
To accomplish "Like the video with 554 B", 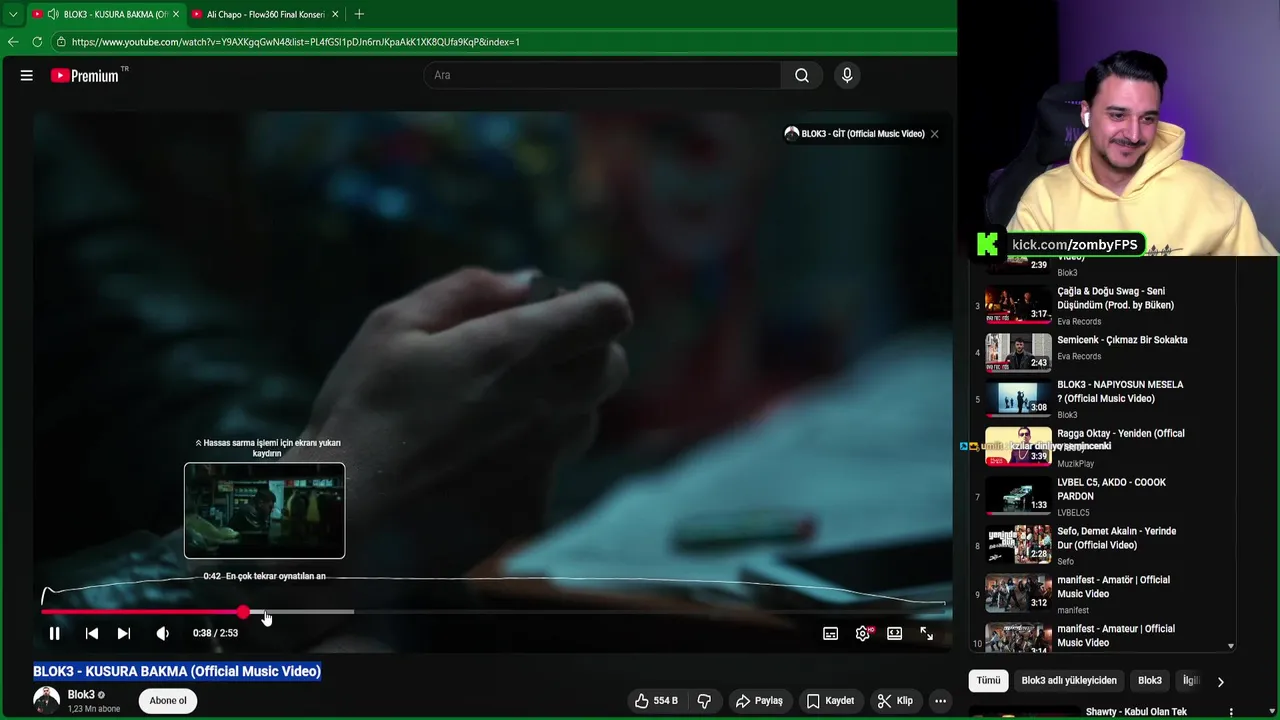I will click(x=656, y=701).
